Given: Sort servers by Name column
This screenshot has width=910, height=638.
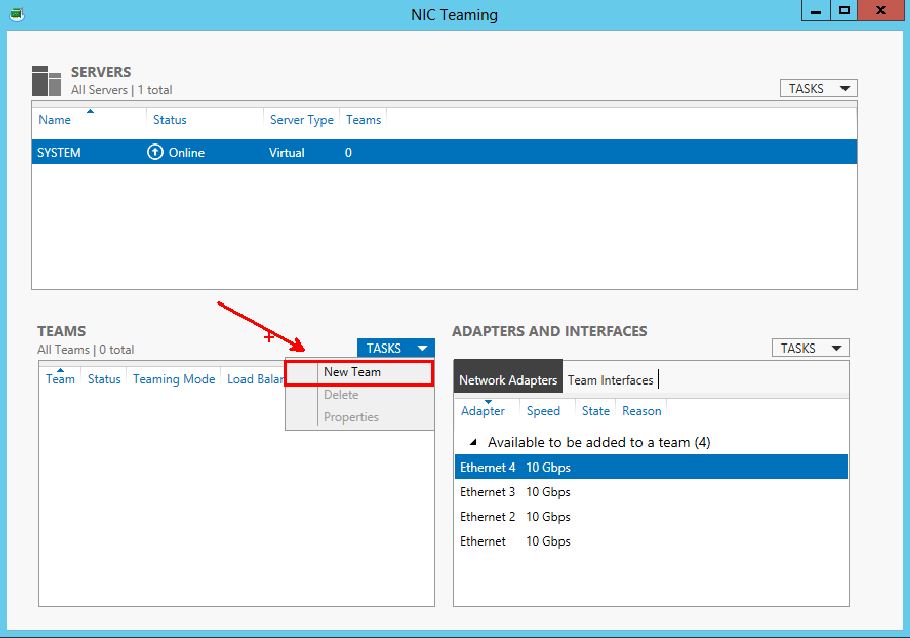Looking at the screenshot, I should tap(55, 120).
